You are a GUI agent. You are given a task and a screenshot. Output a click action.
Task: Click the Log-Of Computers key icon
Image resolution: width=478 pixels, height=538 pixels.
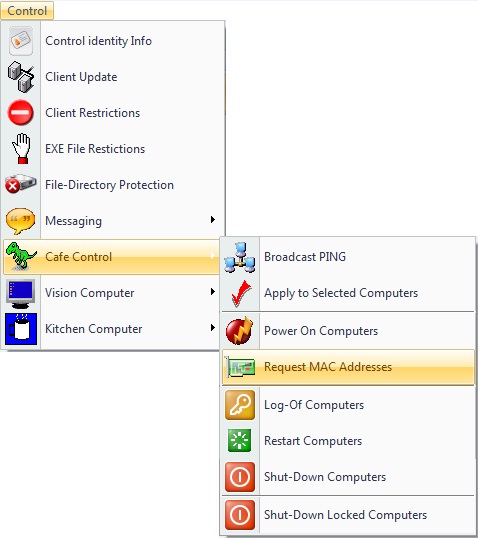tap(240, 405)
